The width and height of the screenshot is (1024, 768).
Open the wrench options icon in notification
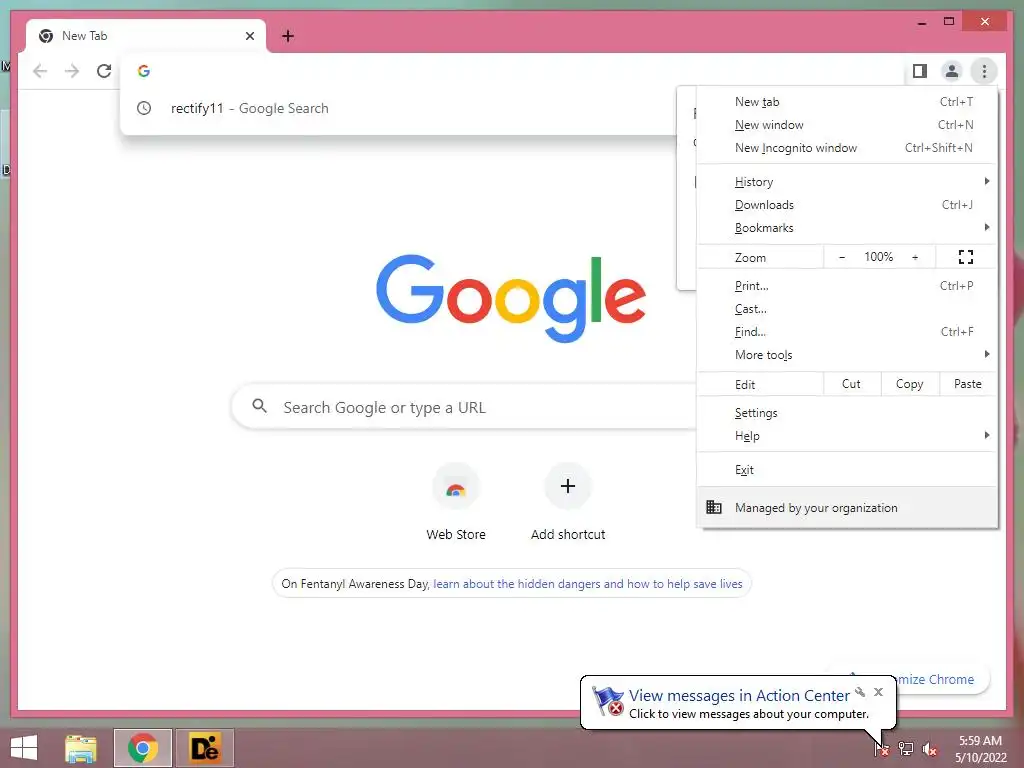860,692
